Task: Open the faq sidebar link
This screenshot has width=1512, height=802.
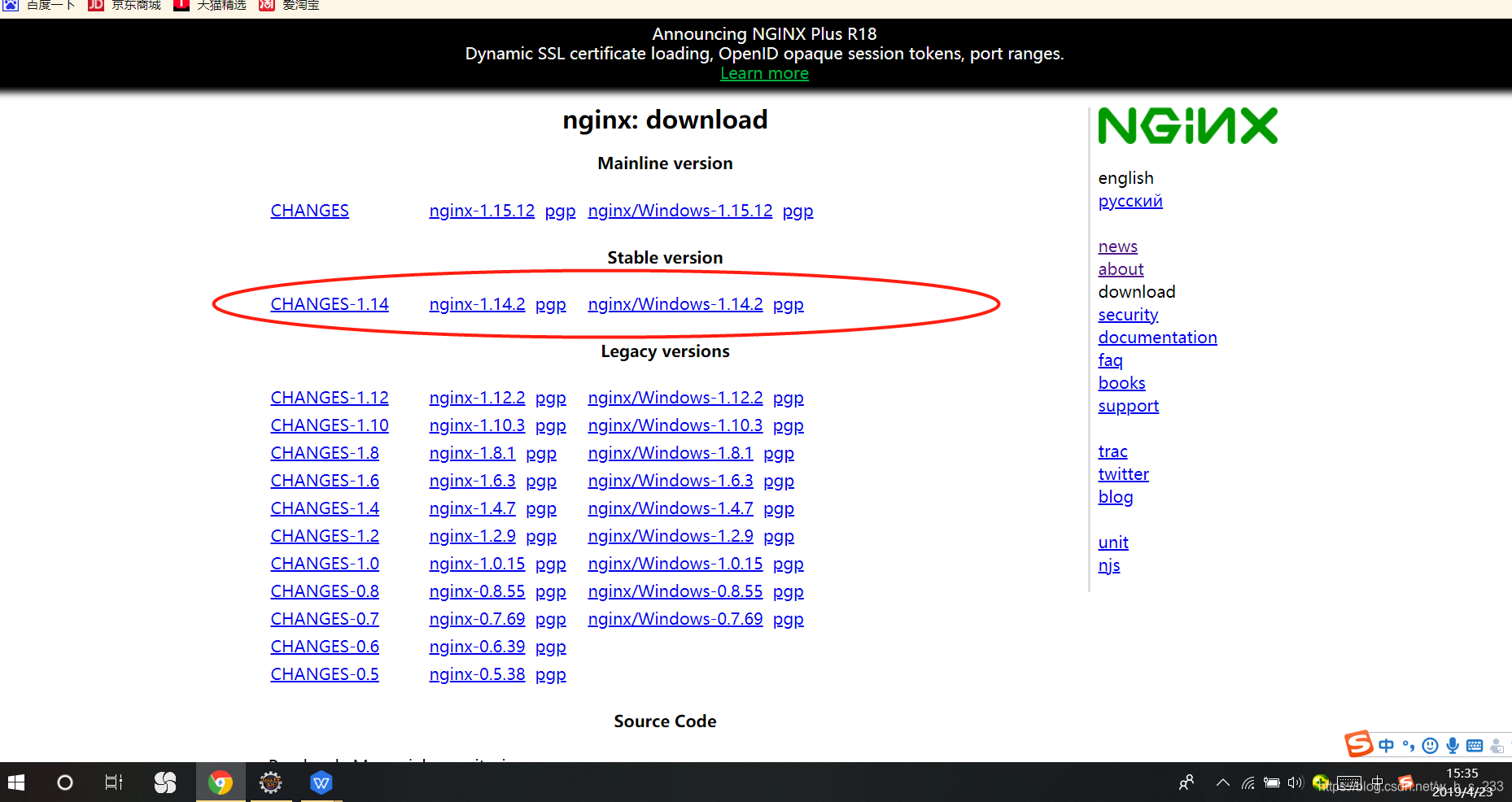Action: (1111, 360)
